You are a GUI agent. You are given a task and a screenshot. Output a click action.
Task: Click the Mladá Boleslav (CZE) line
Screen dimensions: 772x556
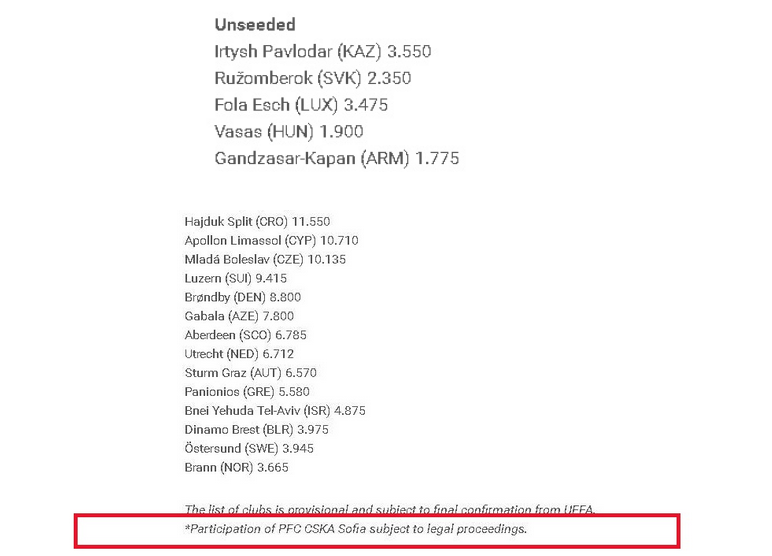click(x=265, y=260)
